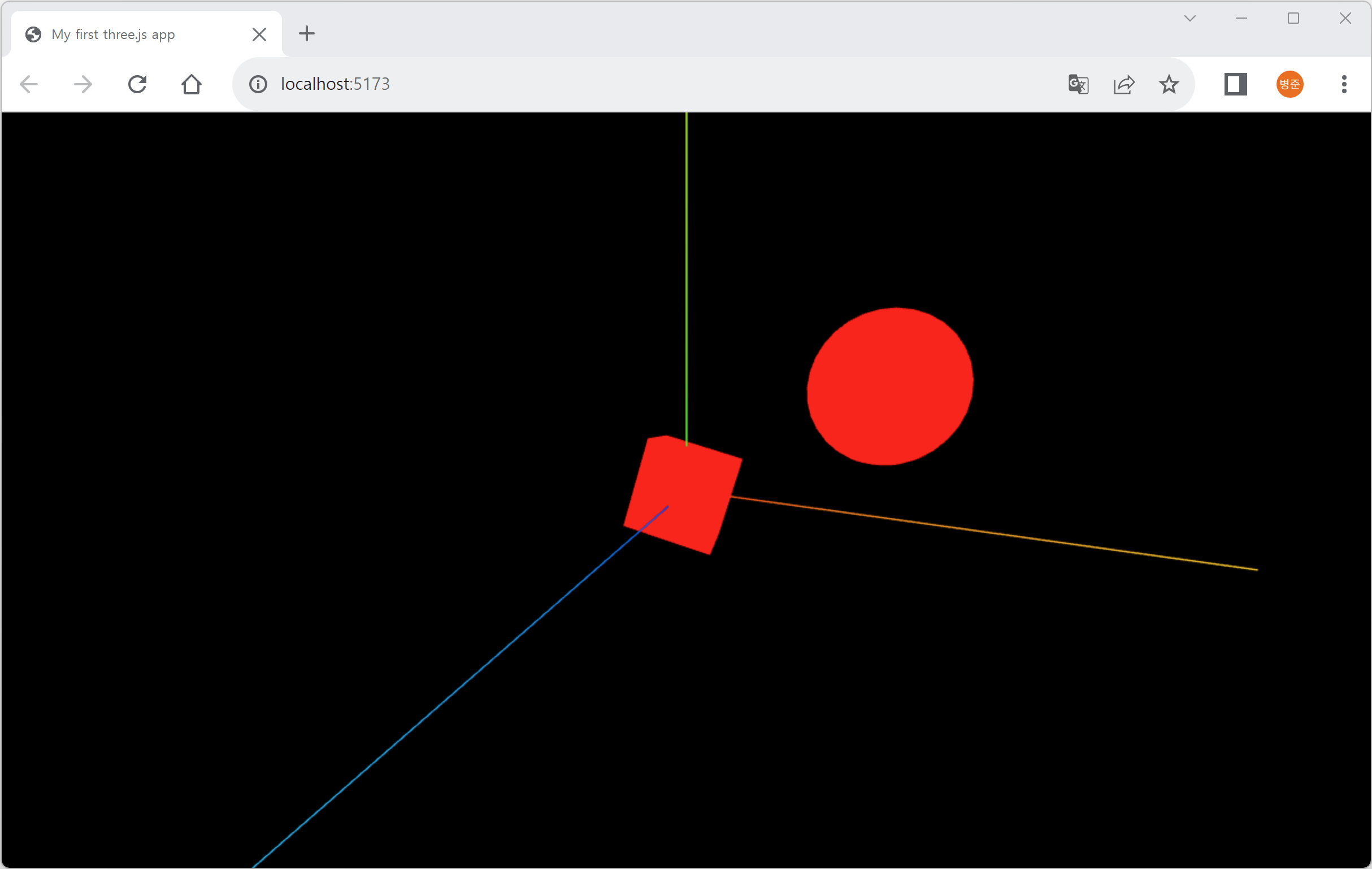The width and height of the screenshot is (1372, 869).
Task: Toggle the browser side panel
Action: click(x=1235, y=84)
